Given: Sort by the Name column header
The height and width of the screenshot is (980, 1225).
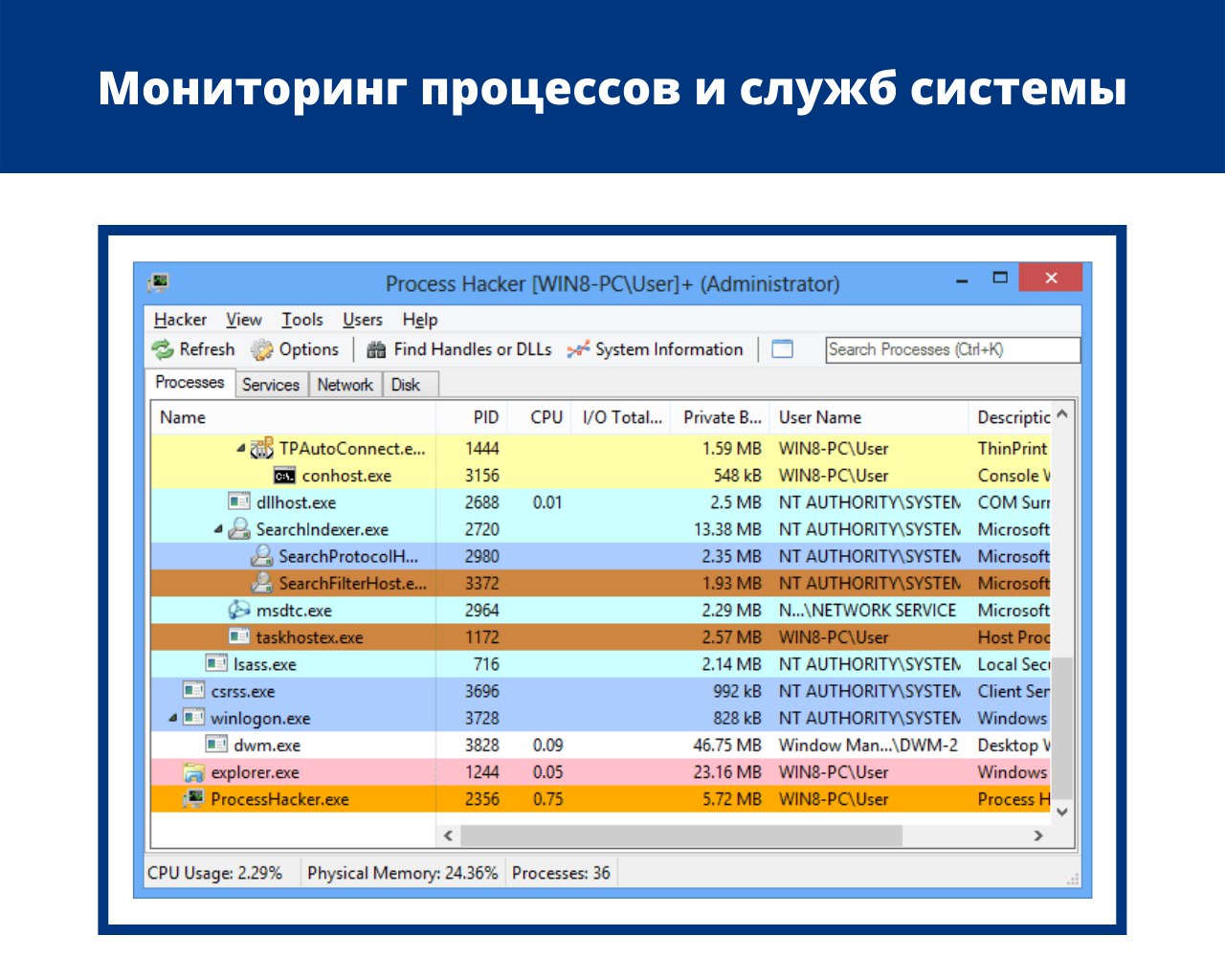Looking at the screenshot, I should tap(293, 417).
